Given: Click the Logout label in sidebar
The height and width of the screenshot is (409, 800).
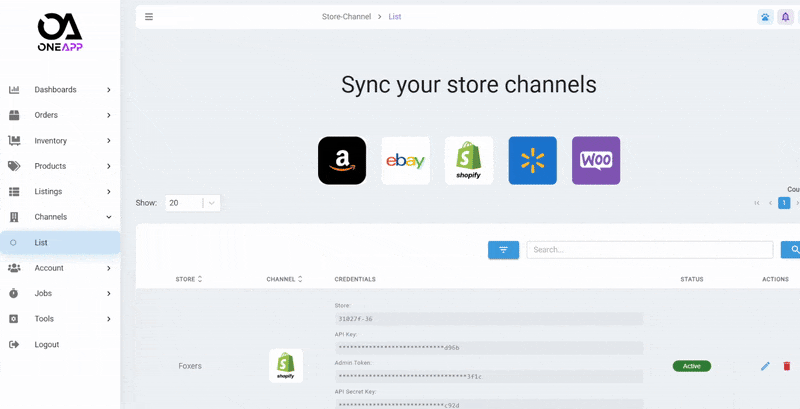Looking at the screenshot, I should pos(47,344).
